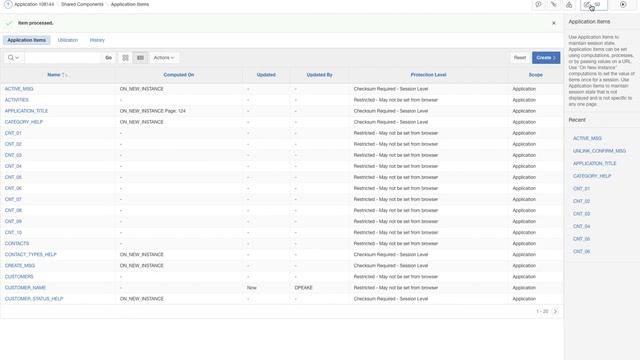The height and width of the screenshot is (360, 640).
Task: Open CNT_03 in the Recent list
Action: 581,214
